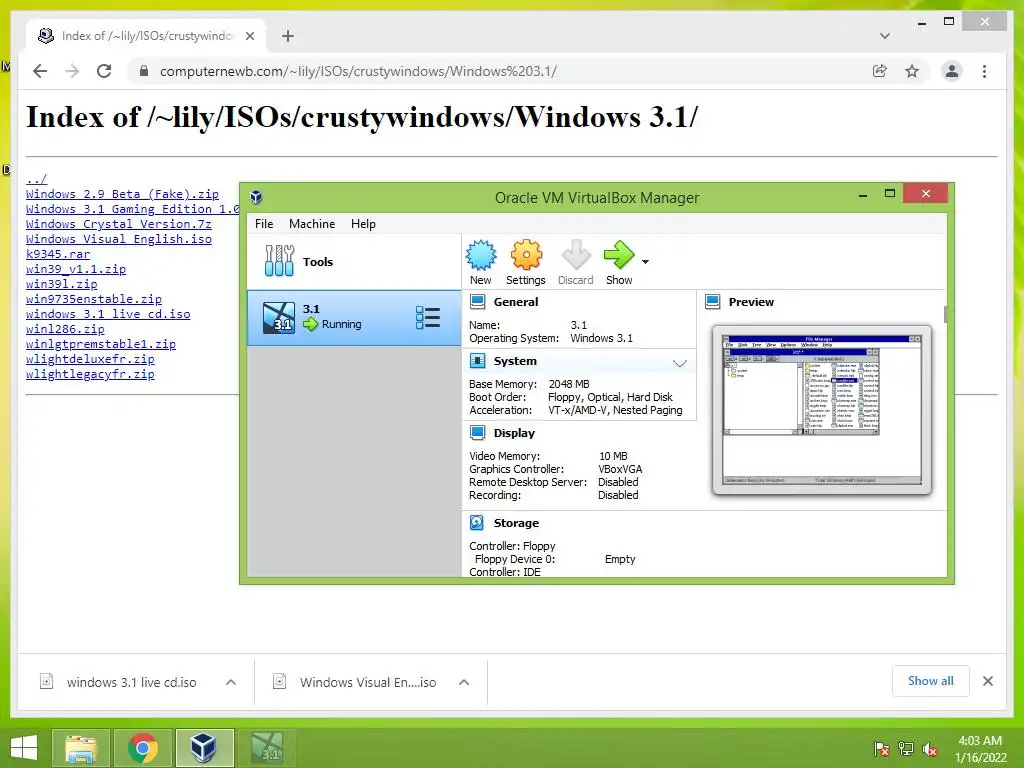Open Windows 3.1 Gaming Edition link

pyautogui.click(x=133, y=209)
